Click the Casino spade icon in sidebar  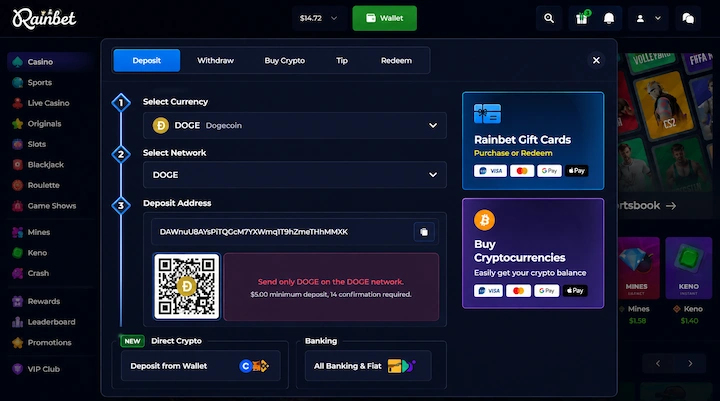pos(17,62)
